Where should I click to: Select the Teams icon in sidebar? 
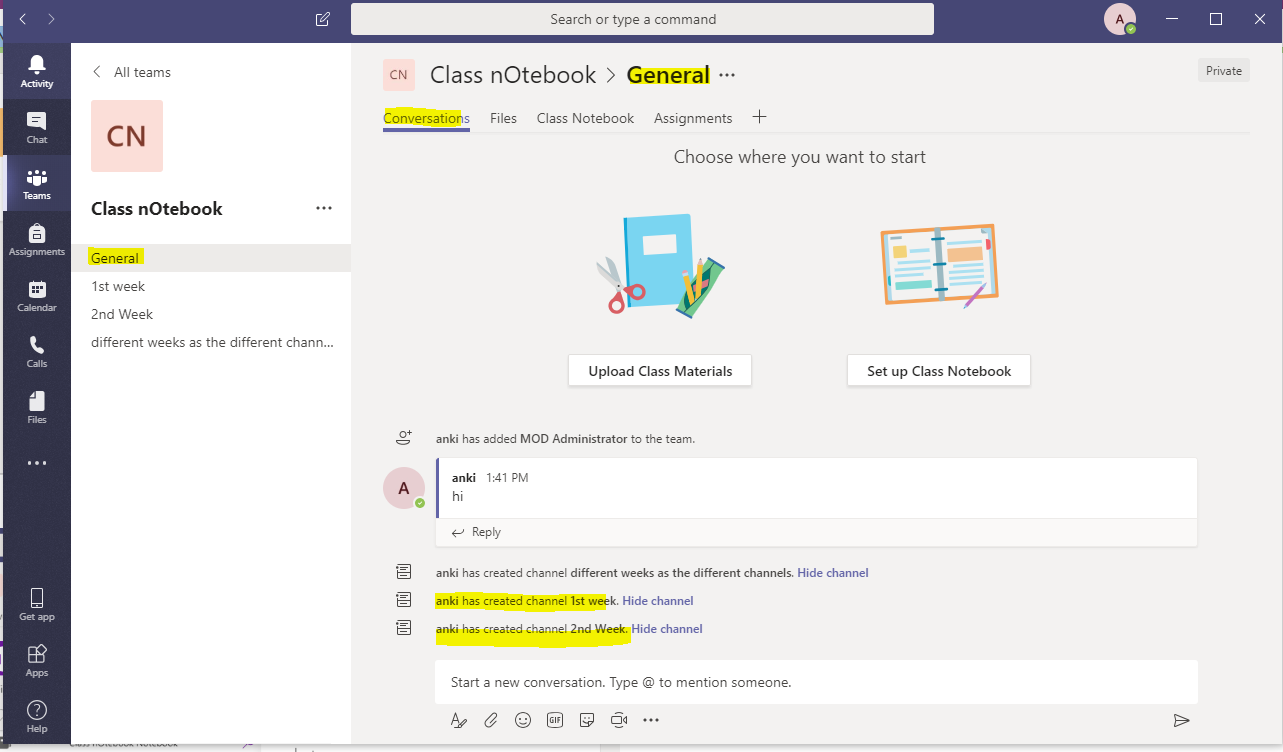click(x=37, y=183)
